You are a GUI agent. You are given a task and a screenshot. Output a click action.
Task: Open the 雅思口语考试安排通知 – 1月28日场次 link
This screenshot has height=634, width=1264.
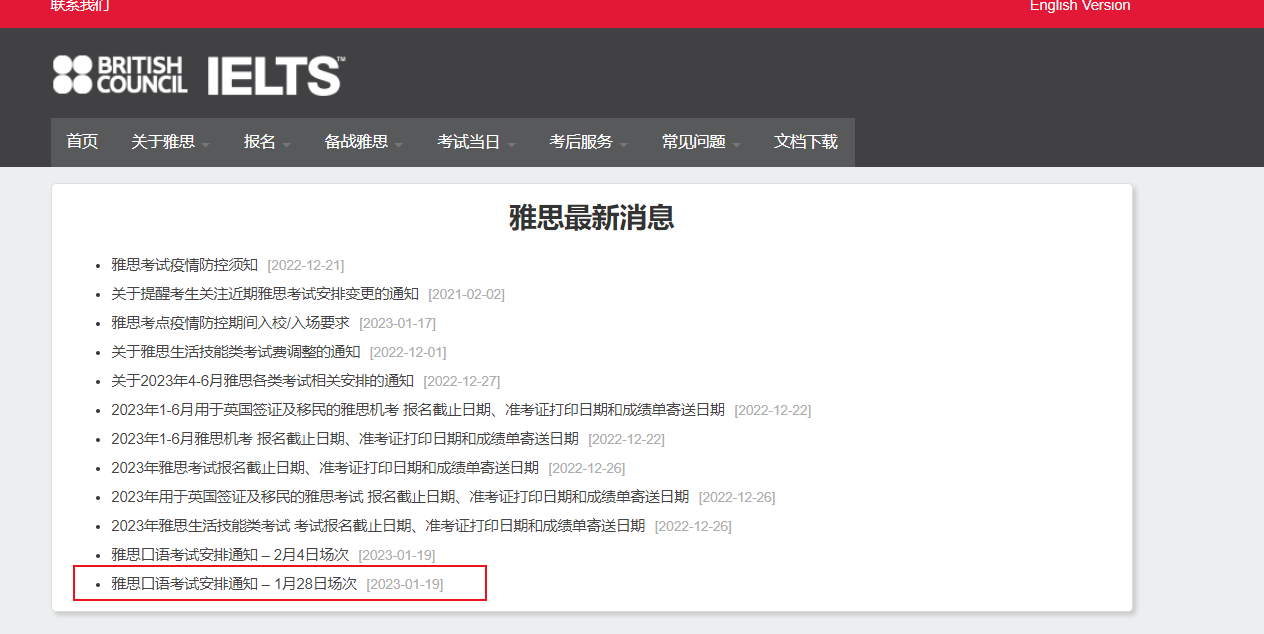233,584
